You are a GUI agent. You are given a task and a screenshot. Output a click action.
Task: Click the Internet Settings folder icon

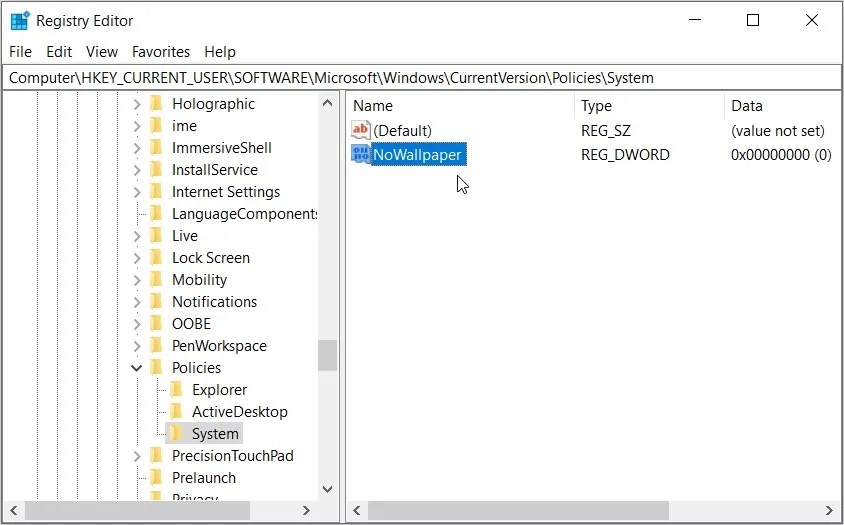(x=156, y=192)
